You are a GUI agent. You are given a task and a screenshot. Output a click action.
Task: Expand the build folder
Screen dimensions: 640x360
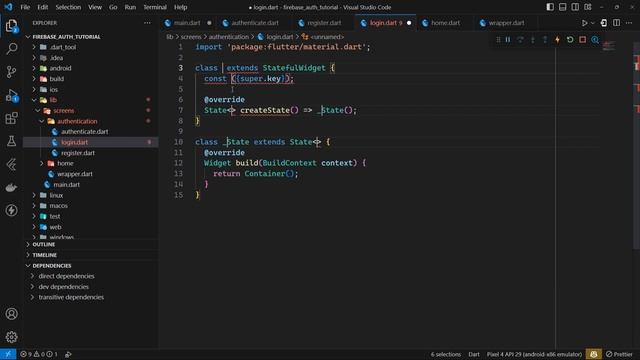click(57, 79)
